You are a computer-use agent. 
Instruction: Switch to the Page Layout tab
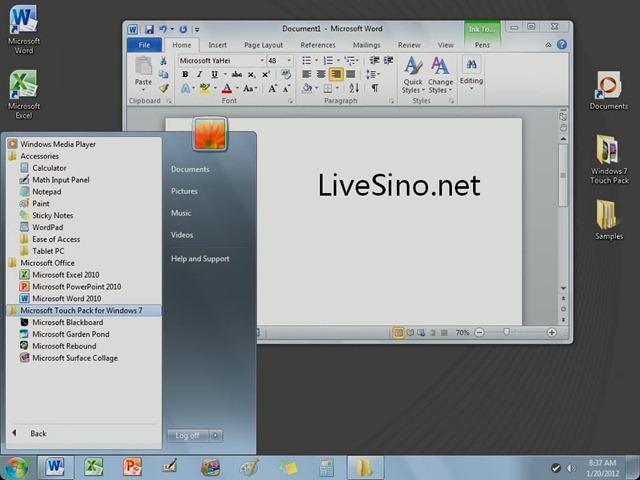[x=263, y=45]
